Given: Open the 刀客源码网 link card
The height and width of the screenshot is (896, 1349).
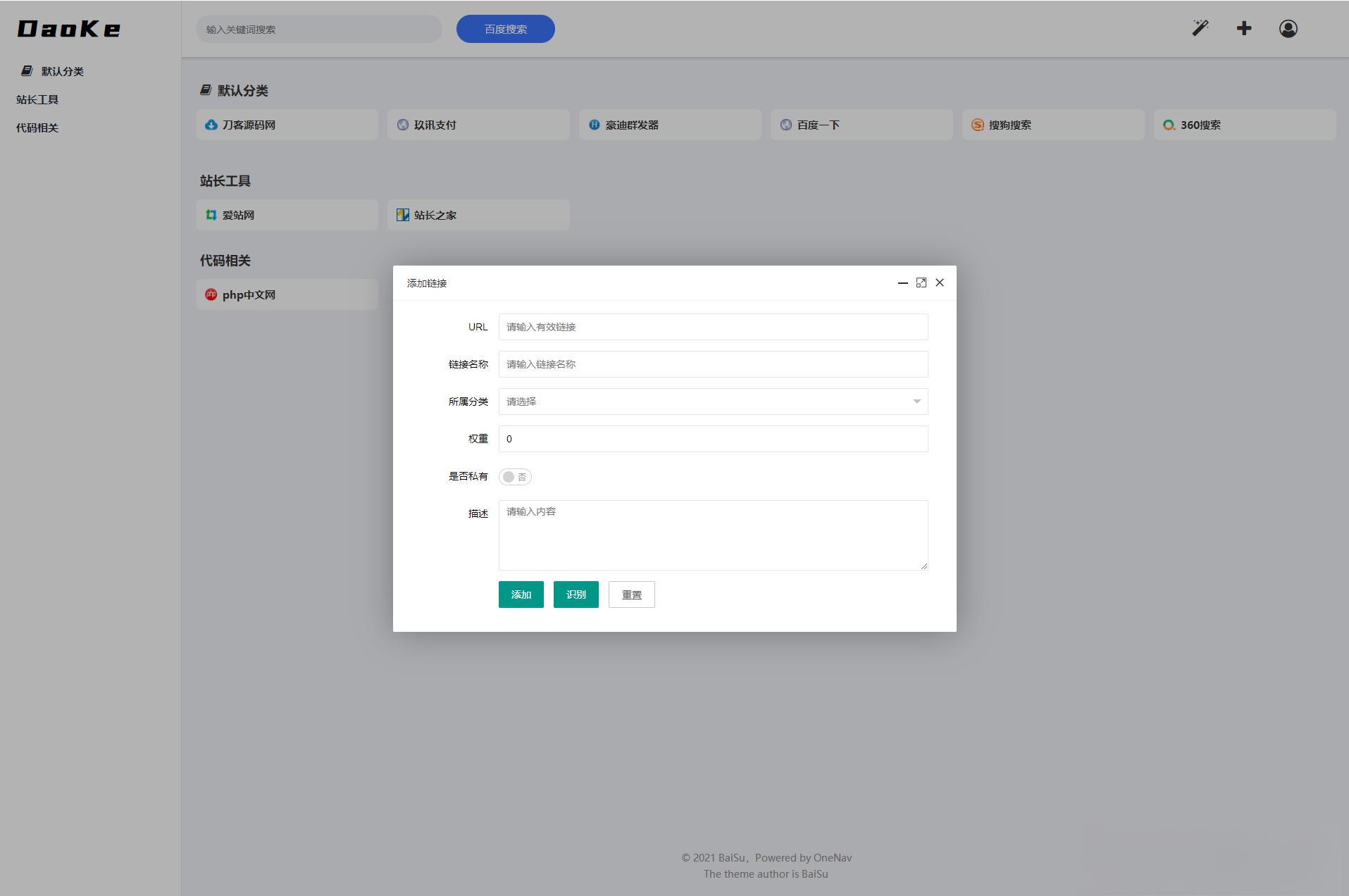Looking at the screenshot, I should [x=287, y=125].
